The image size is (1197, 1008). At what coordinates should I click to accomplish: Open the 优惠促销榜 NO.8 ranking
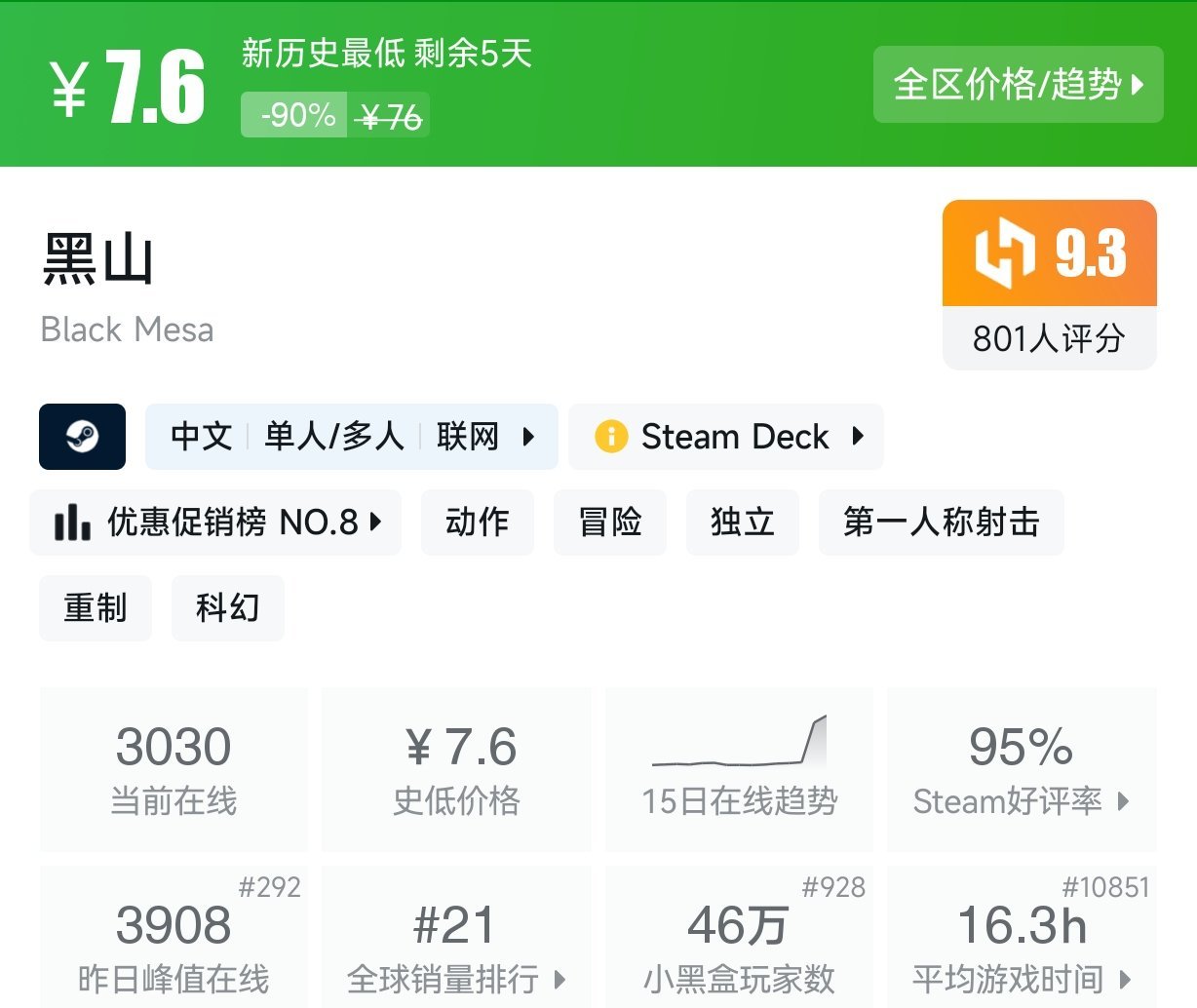tap(215, 523)
